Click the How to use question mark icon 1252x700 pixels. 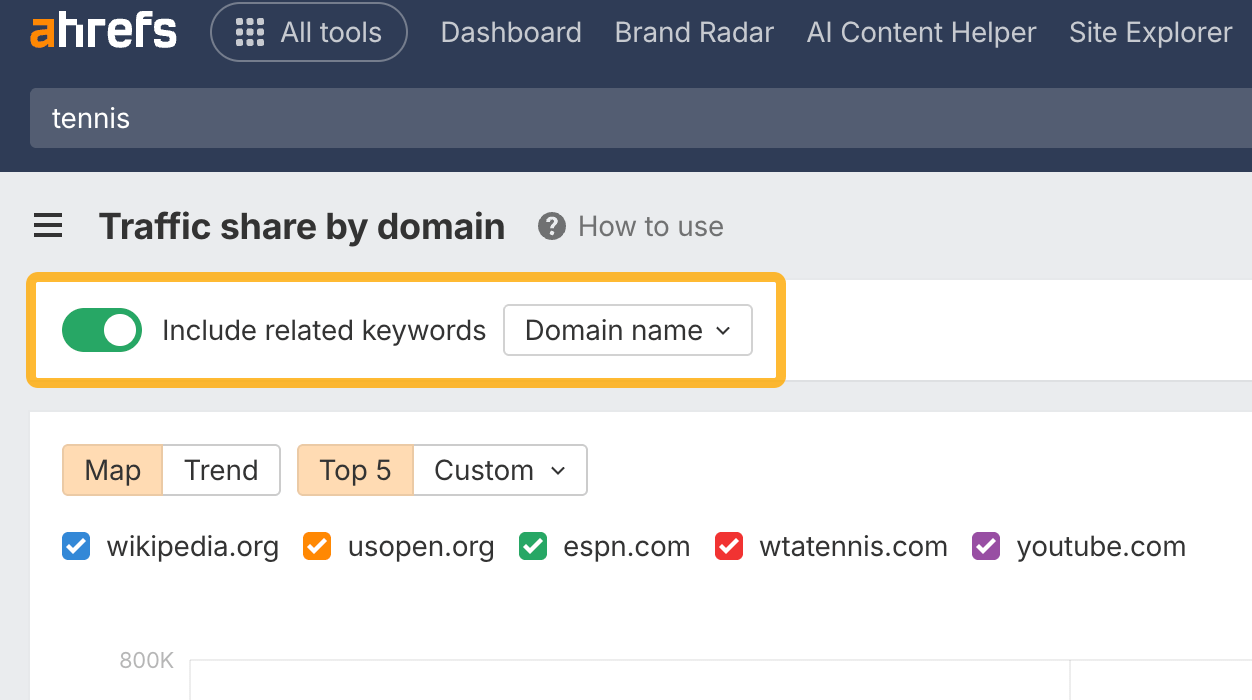point(551,226)
